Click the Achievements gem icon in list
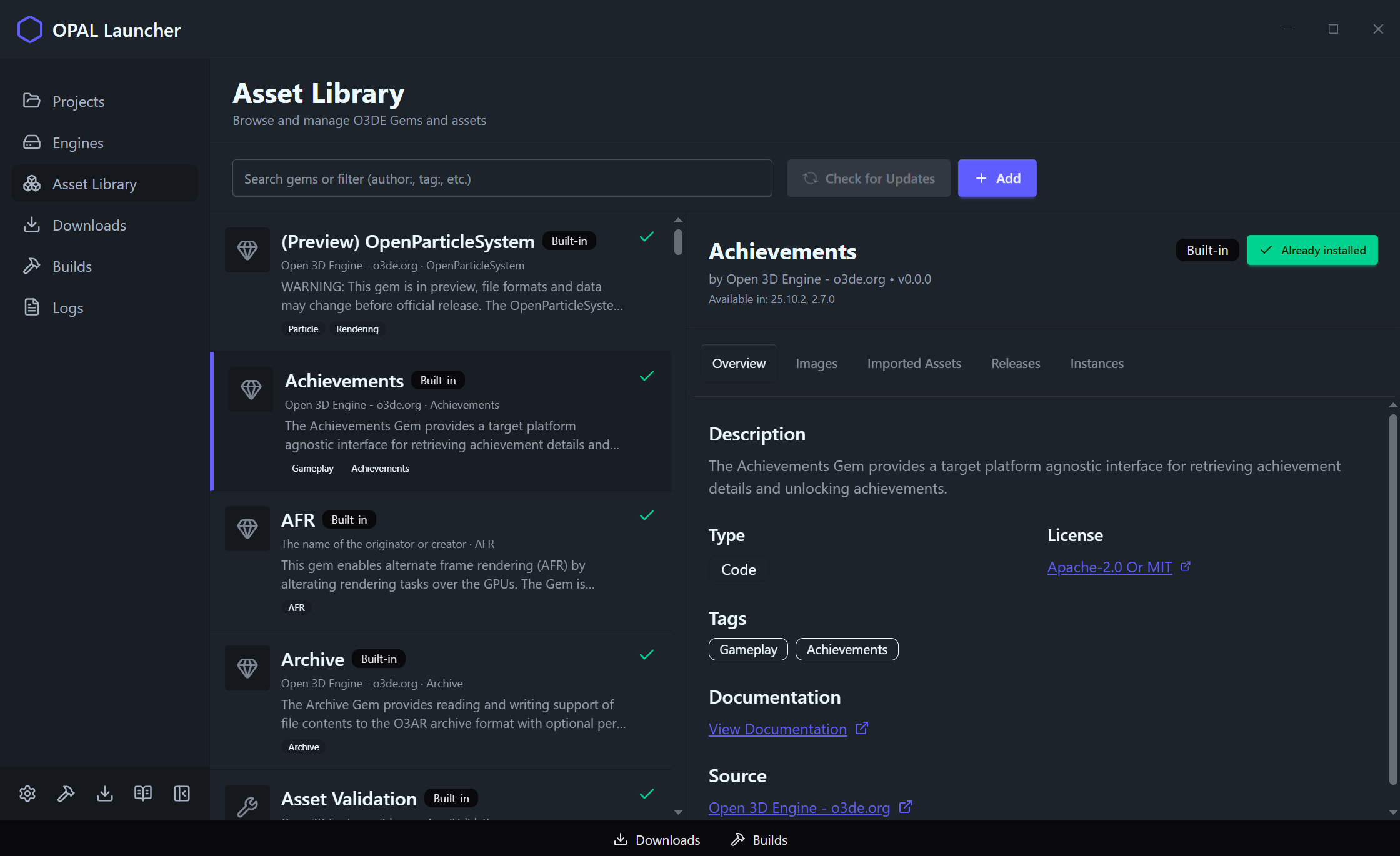The height and width of the screenshot is (856, 1400). pos(251,389)
